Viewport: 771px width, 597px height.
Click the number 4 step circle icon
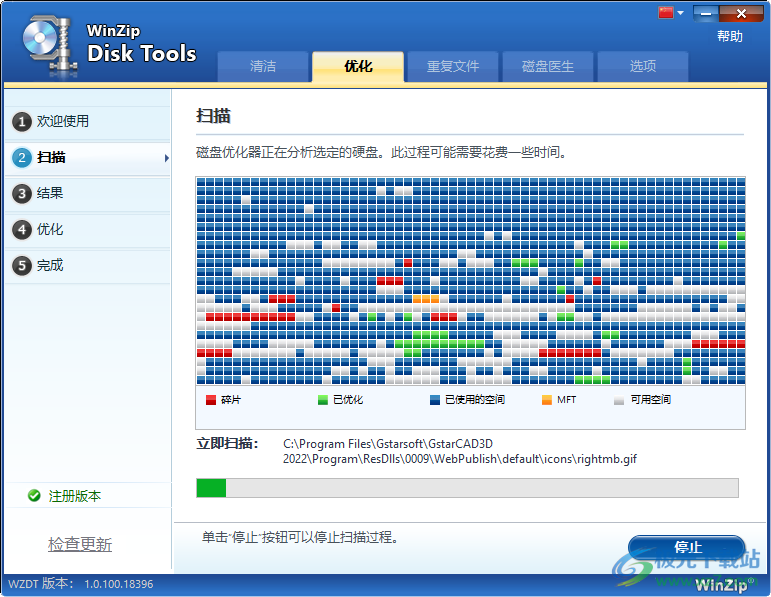22,230
